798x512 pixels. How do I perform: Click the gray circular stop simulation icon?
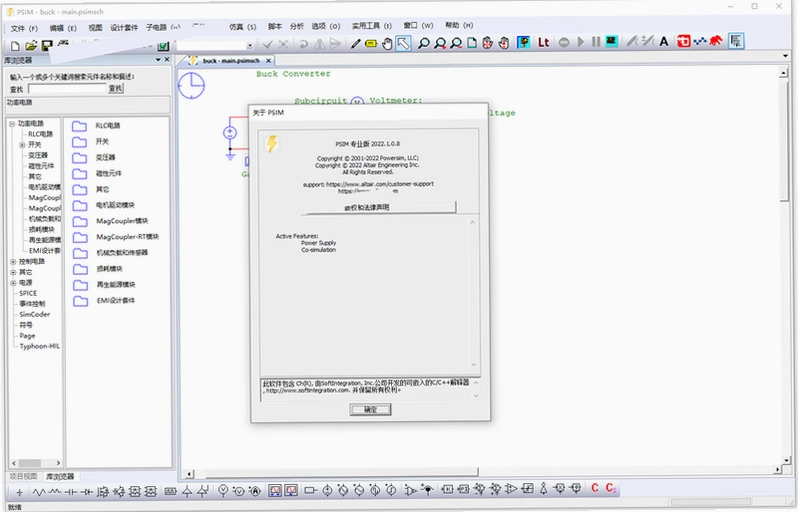click(x=564, y=42)
